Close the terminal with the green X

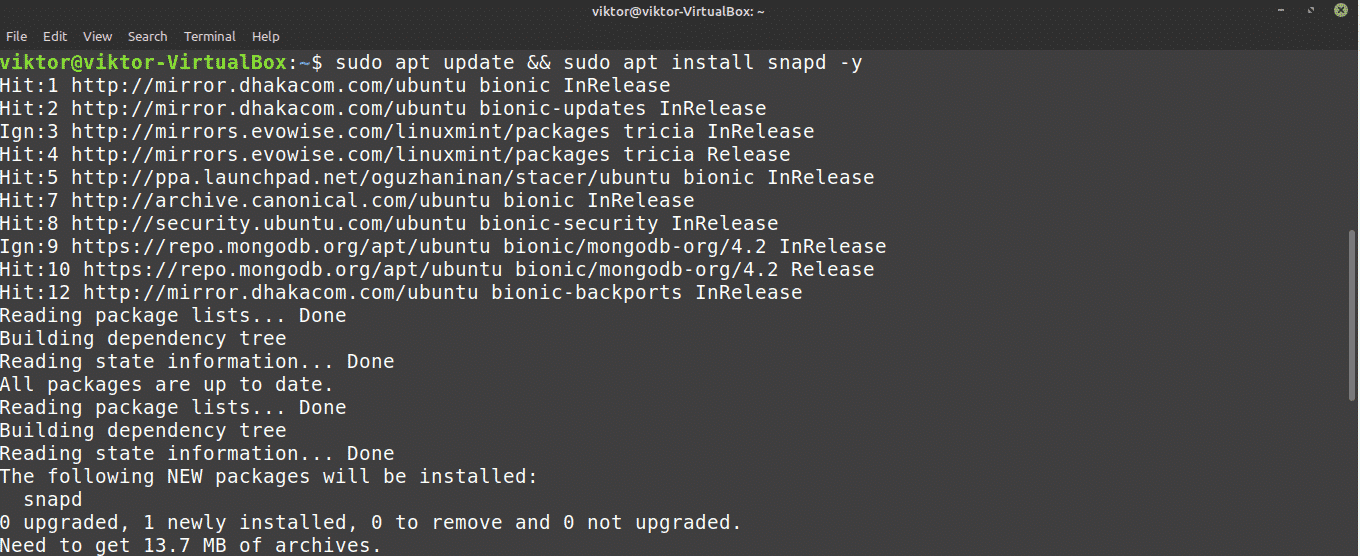1340,11
